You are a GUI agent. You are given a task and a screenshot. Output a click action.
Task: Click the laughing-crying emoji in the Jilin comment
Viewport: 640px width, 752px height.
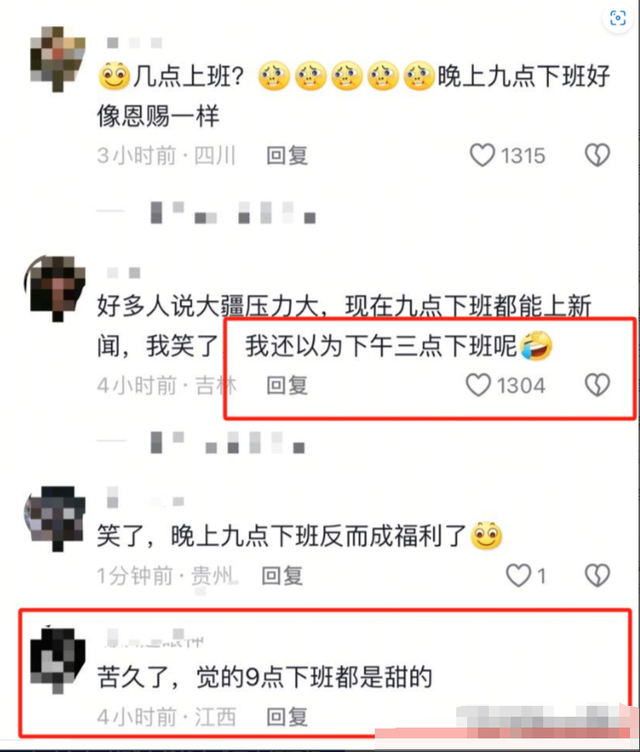click(536, 345)
